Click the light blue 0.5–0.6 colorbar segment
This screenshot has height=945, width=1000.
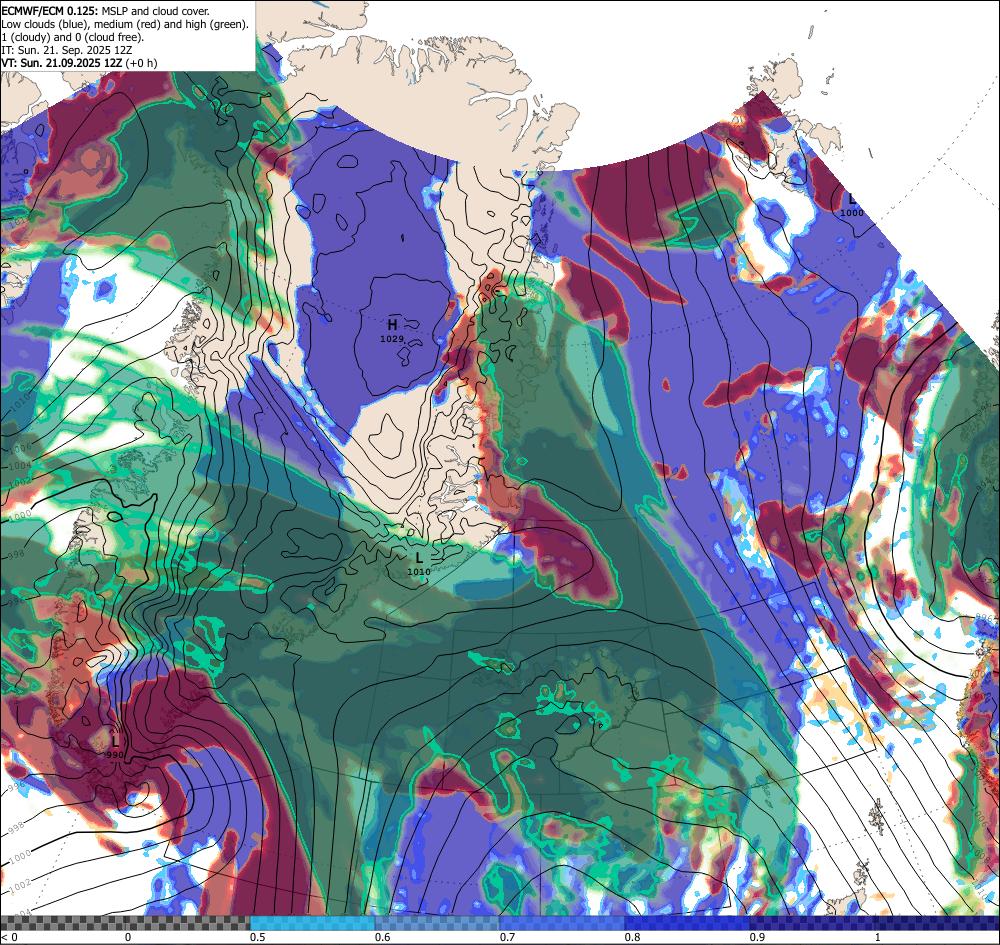(312, 923)
